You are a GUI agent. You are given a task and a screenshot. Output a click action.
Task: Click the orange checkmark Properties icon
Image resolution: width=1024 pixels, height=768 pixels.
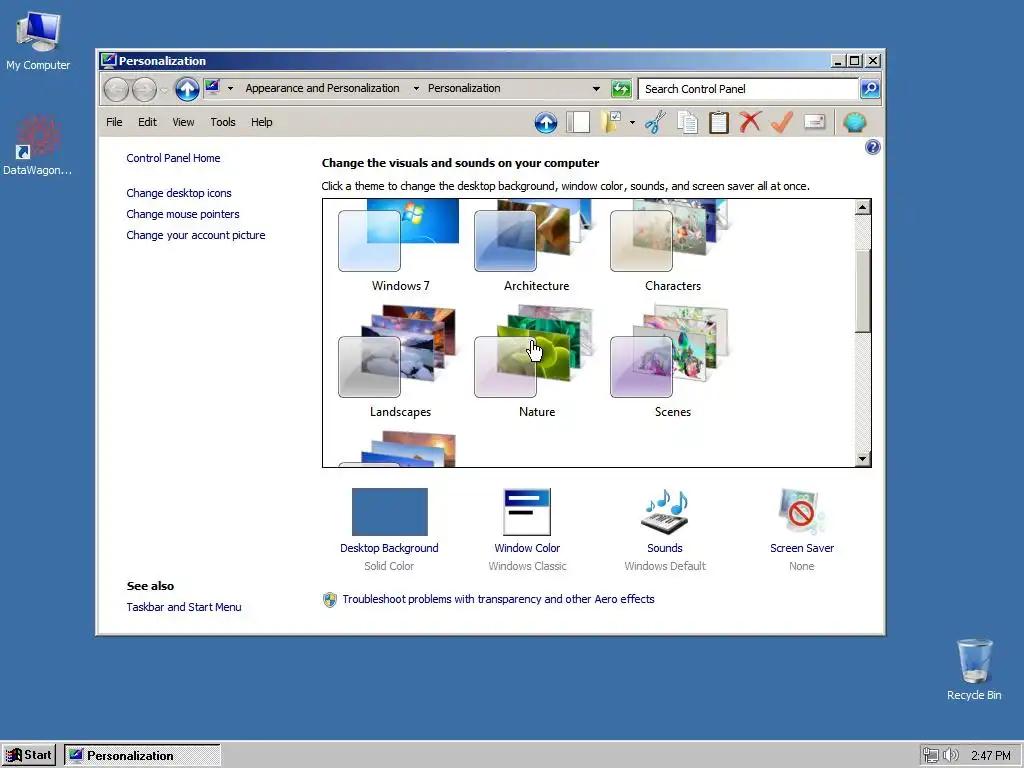[782, 121]
